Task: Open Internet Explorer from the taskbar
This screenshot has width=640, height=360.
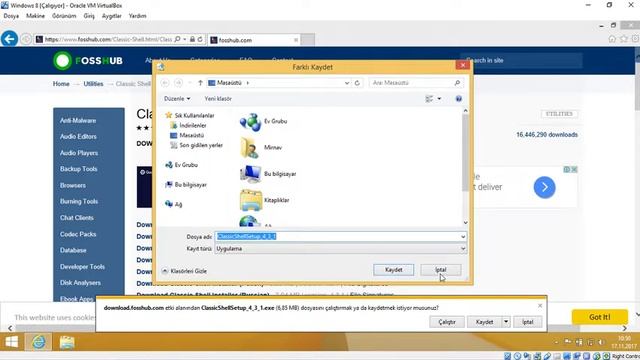Action: coord(39,342)
